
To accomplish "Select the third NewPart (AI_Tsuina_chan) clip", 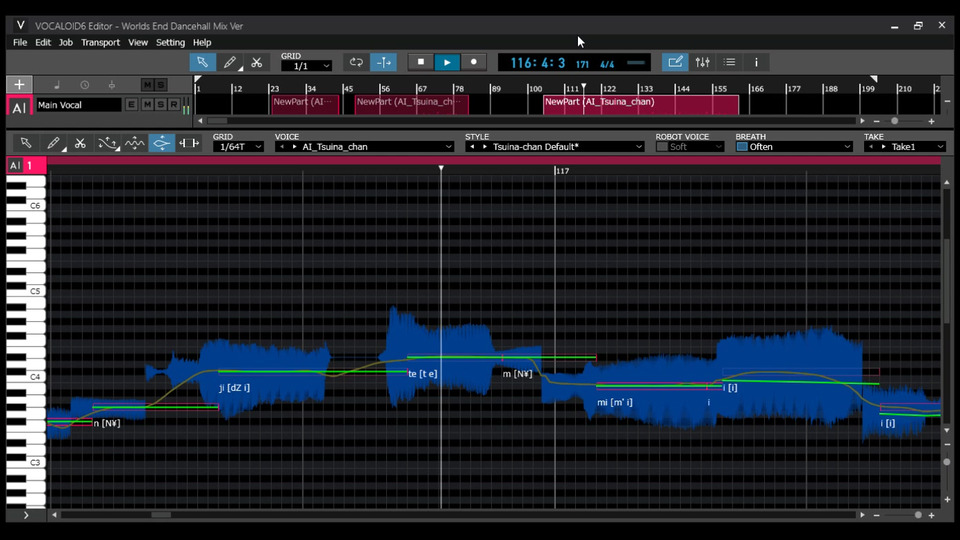I will click(x=640, y=105).
